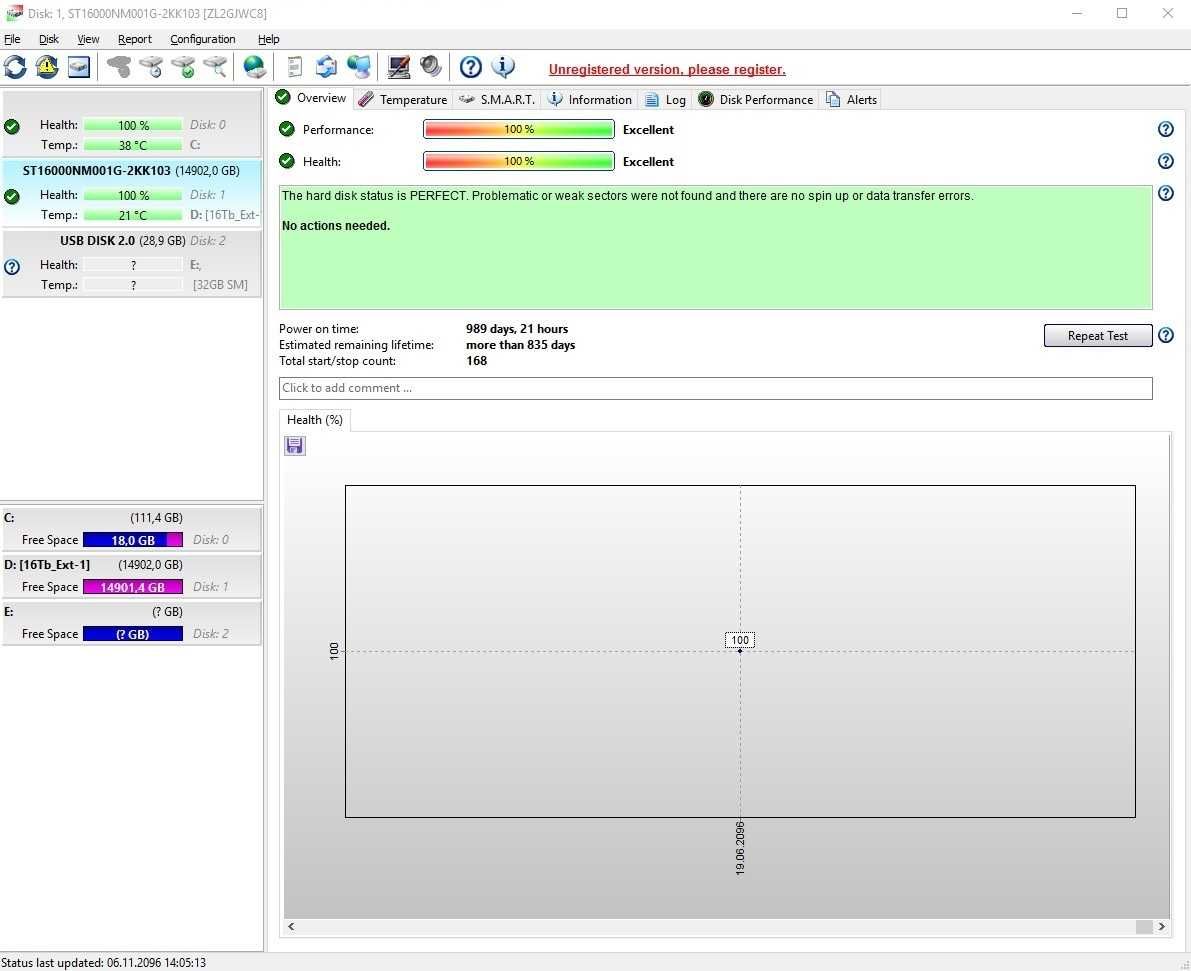The width and height of the screenshot is (1191, 971).
Task: Open configuration via the laptop pencil icon
Action: (399, 68)
